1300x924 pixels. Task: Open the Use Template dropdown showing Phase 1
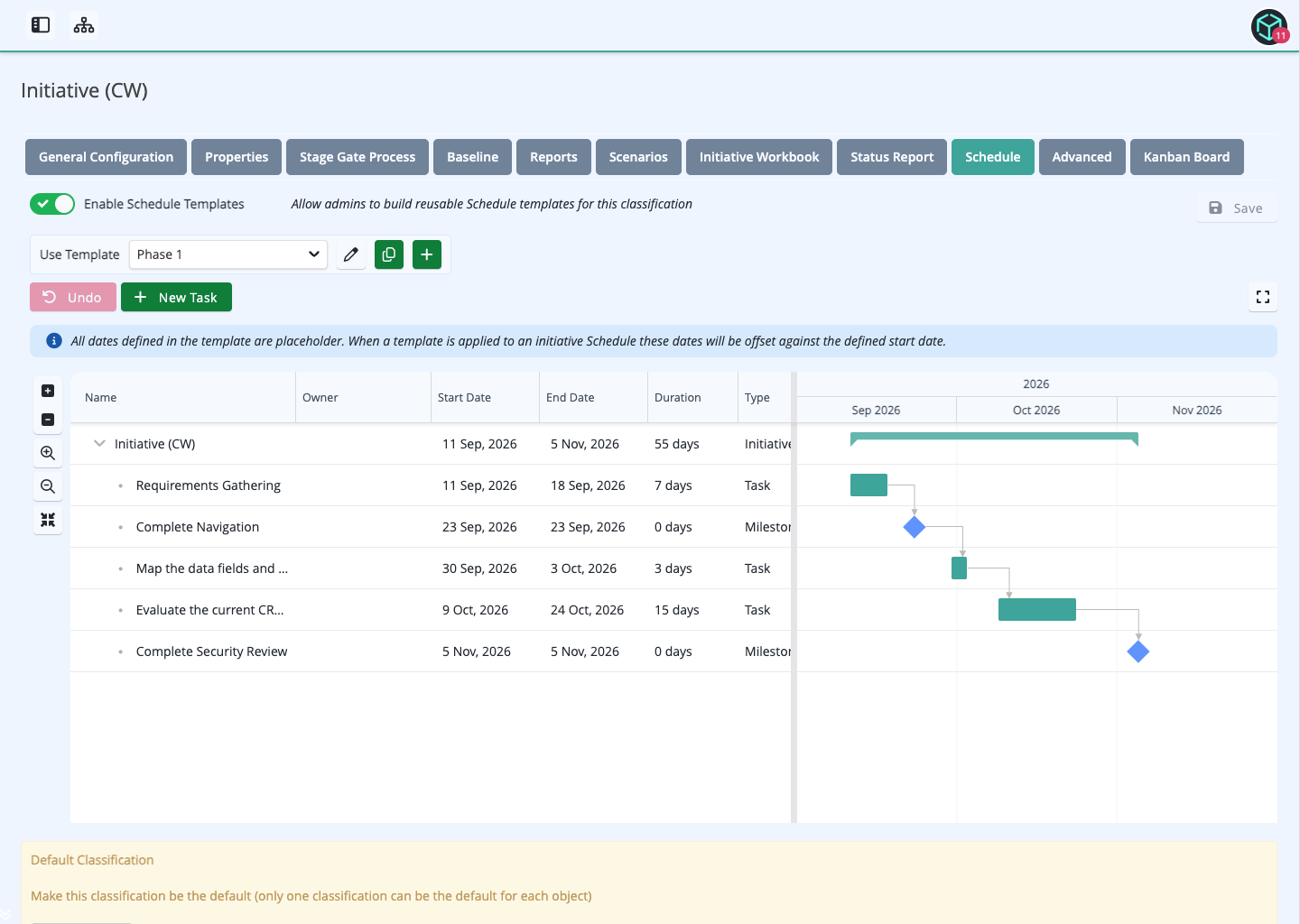pyautogui.click(x=228, y=254)
